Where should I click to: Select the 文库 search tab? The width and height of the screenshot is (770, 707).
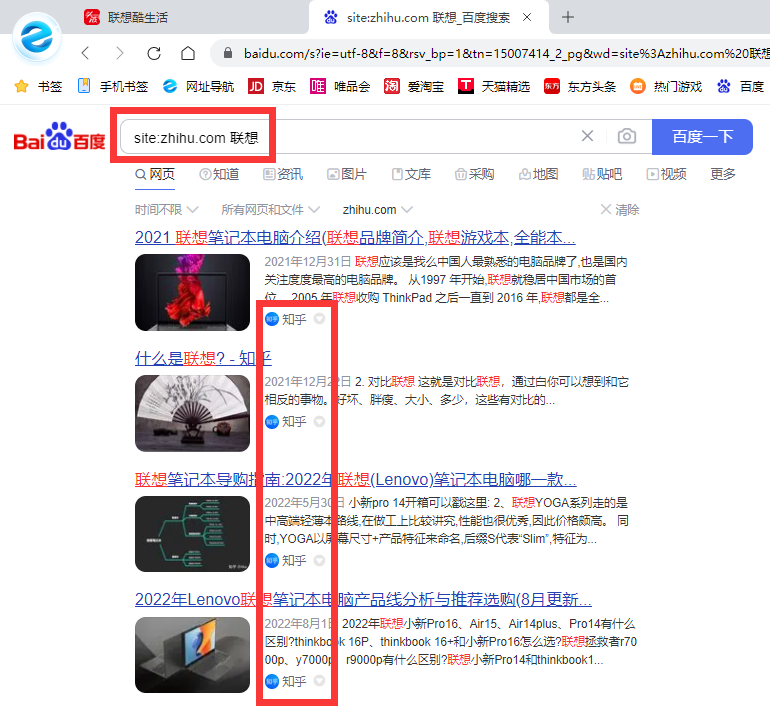411,174
